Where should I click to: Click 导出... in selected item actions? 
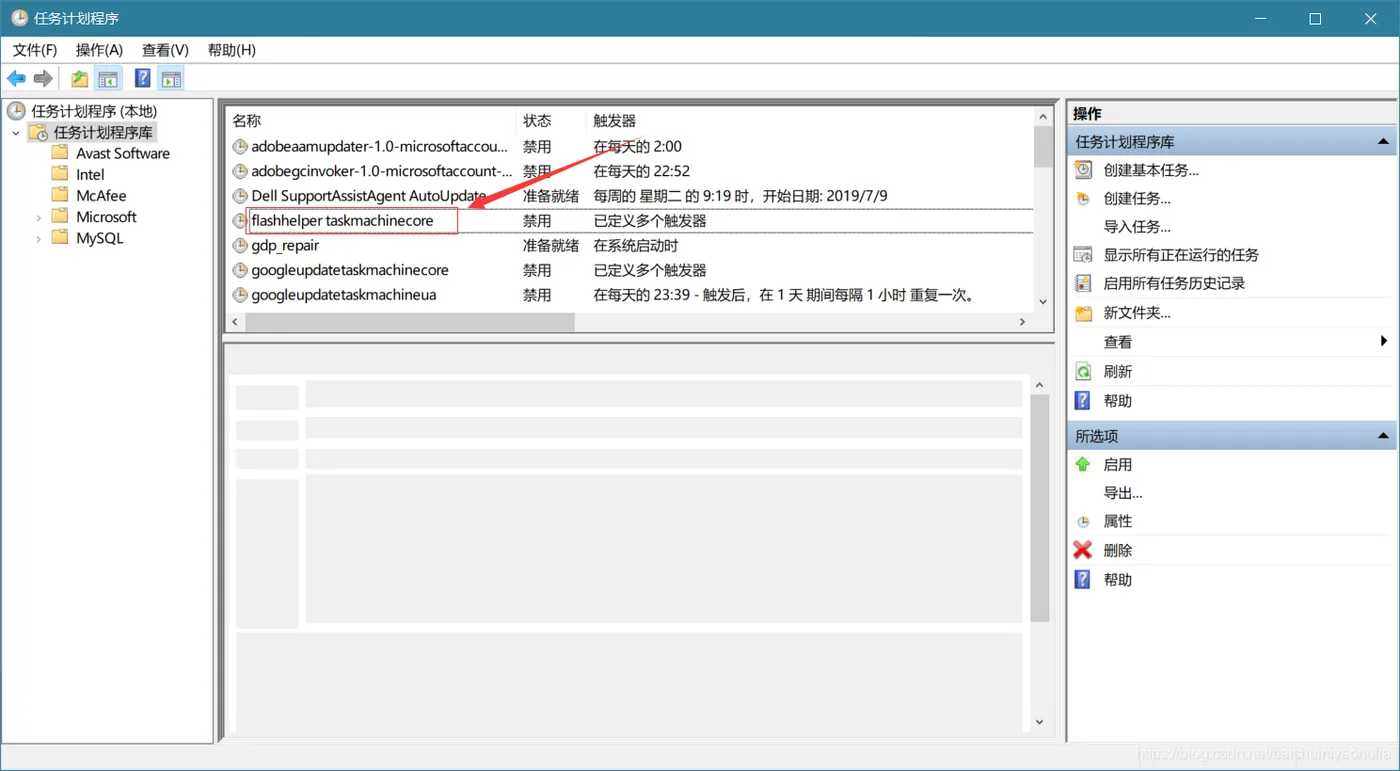1123,493
